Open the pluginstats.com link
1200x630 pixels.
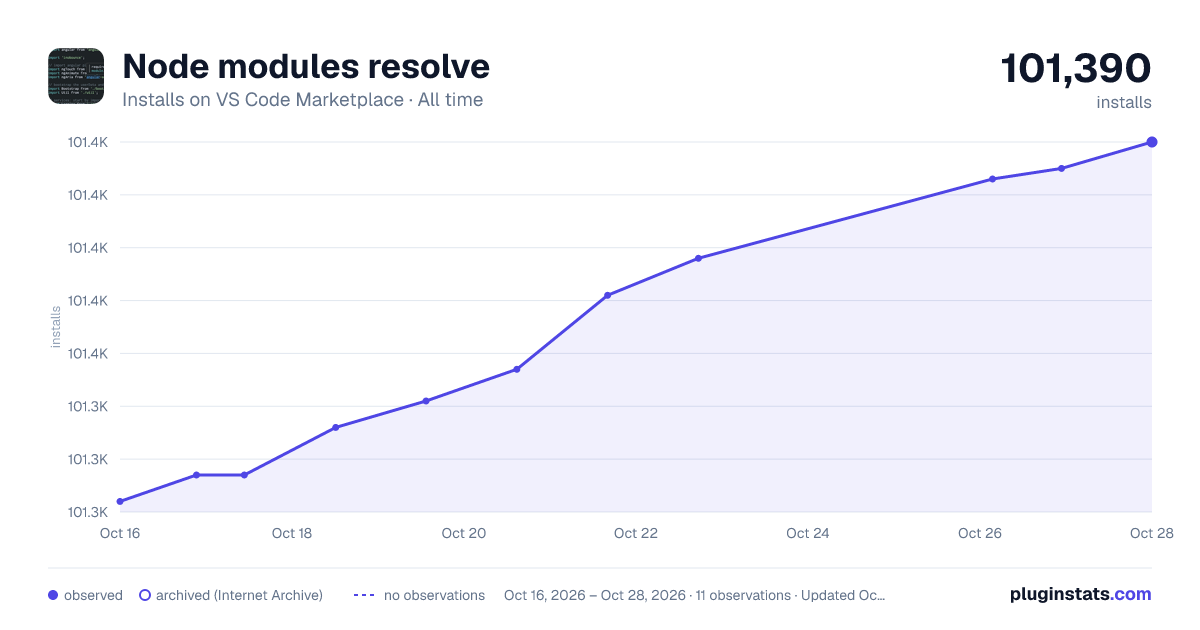coord(1081,594)
